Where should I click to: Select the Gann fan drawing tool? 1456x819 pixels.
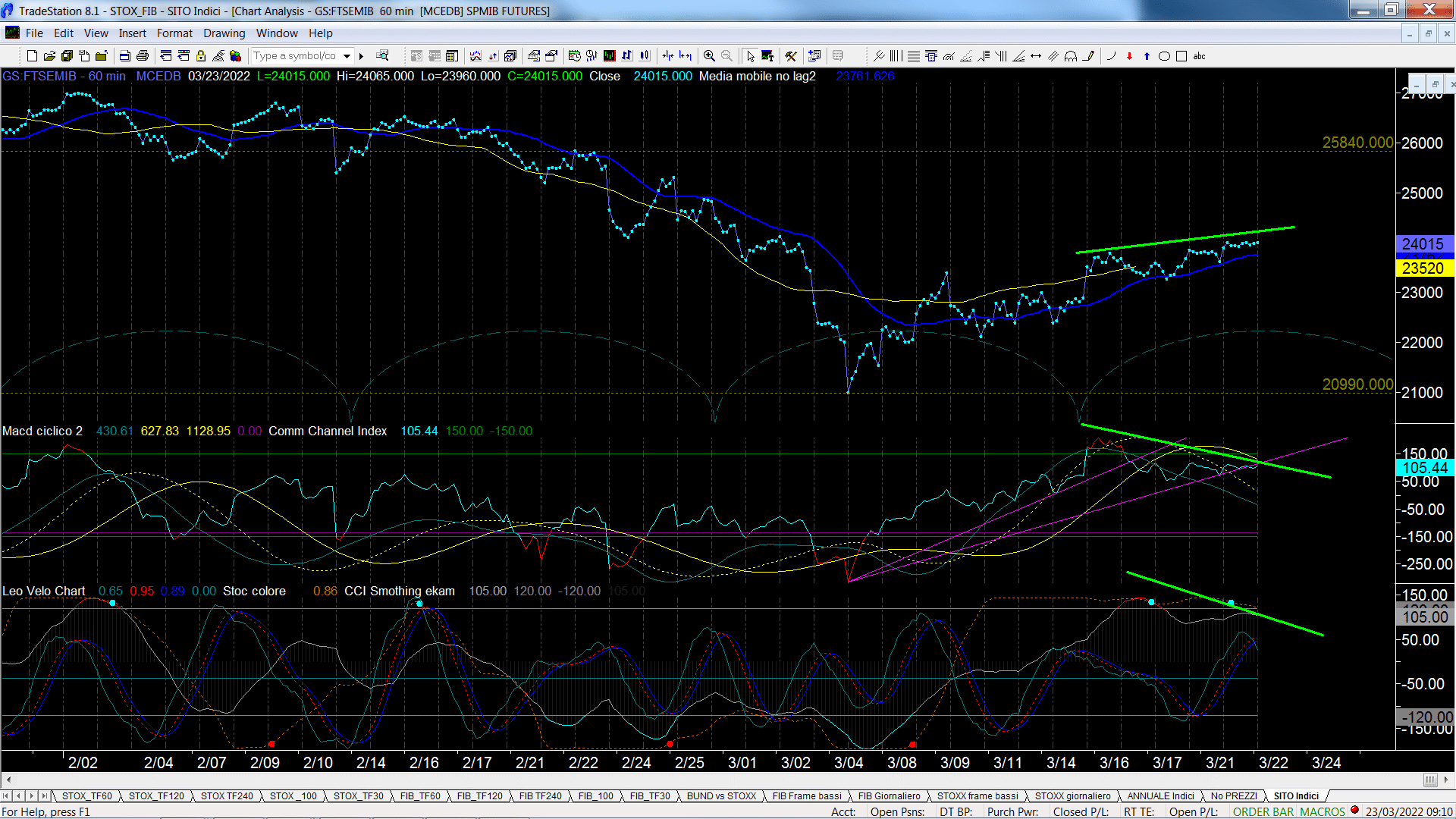tap(1018, 56)
